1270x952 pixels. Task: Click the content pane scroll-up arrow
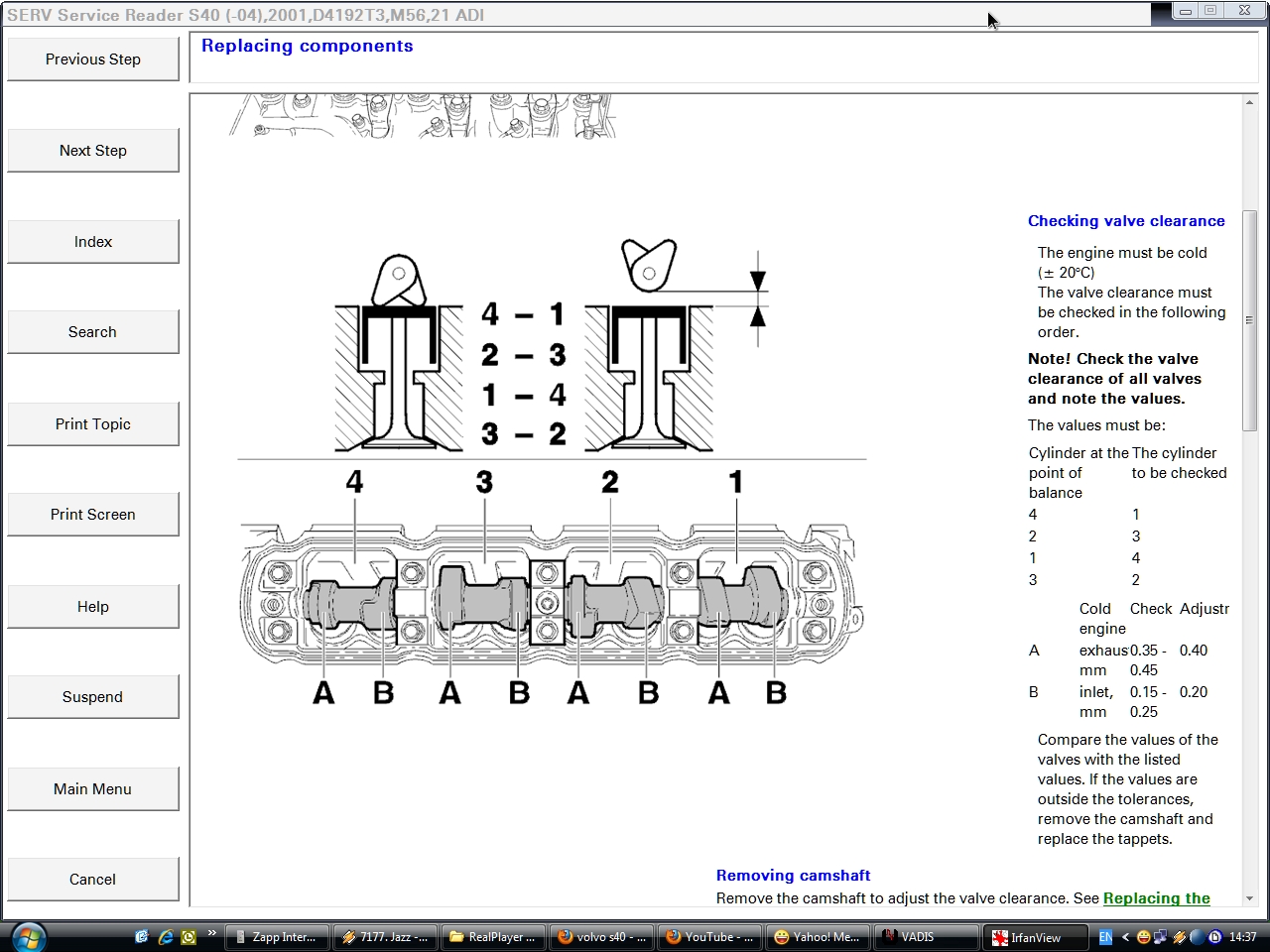1249,103
